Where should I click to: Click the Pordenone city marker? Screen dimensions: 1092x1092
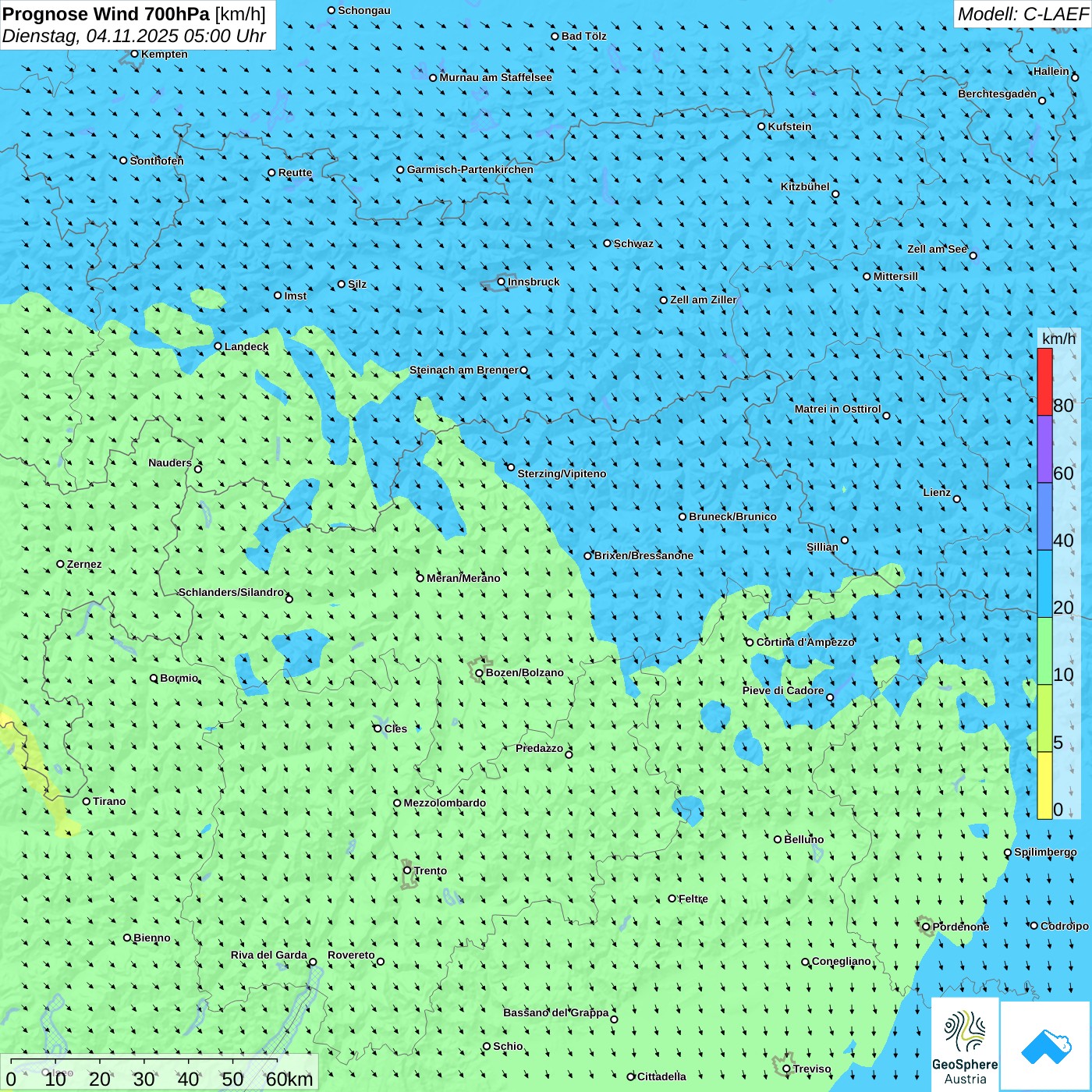point(926,927)
